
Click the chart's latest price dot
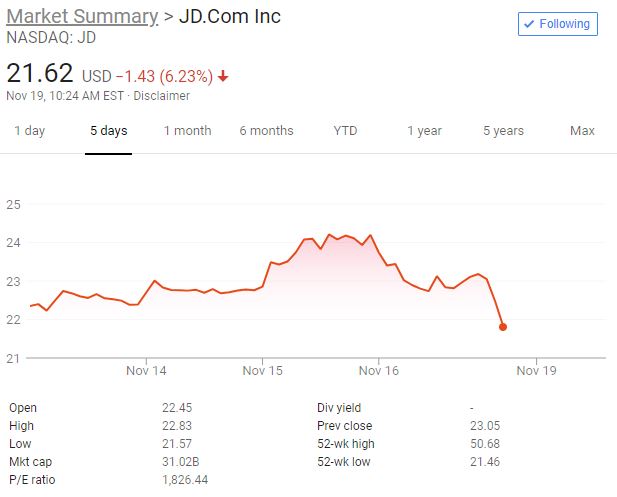(x=502, y=327)
